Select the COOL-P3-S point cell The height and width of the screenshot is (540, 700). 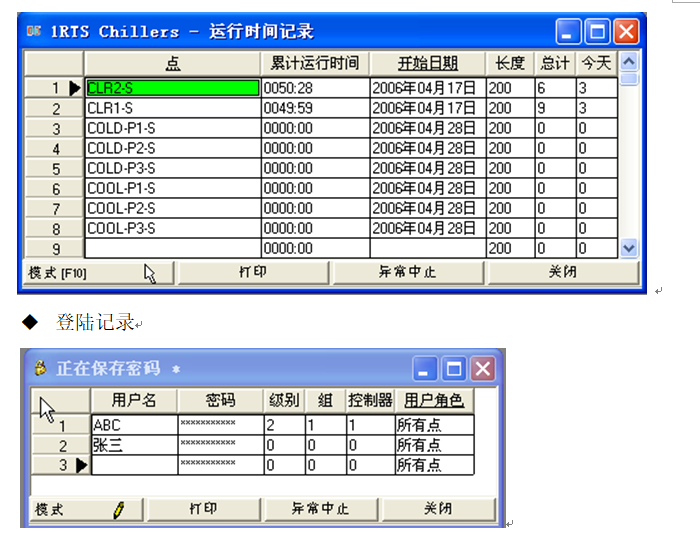pos(173,228)
